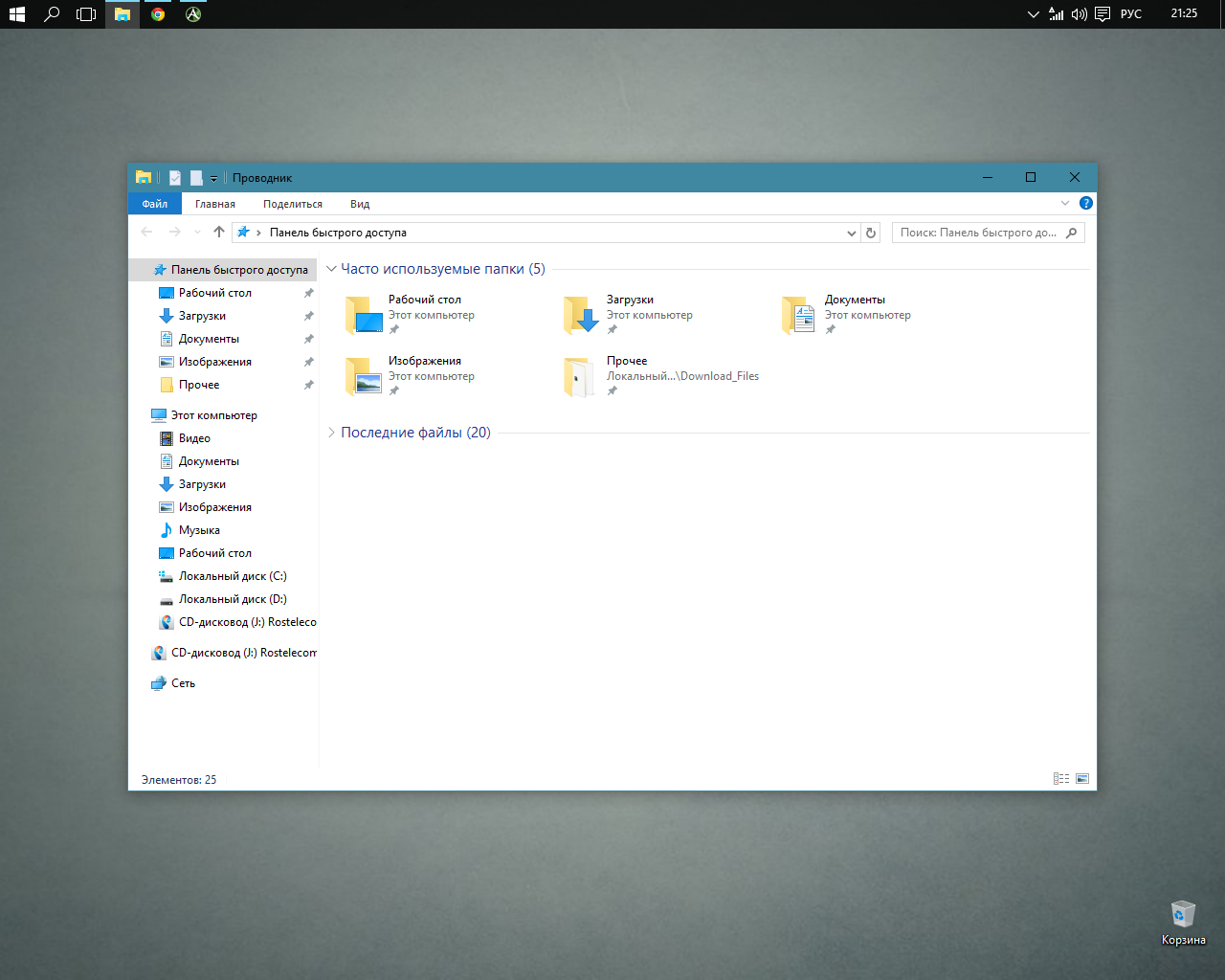The image size is (1225, 980).
Task: Collapse Часто используемые папки group
Action: click(x=332, y=269)
